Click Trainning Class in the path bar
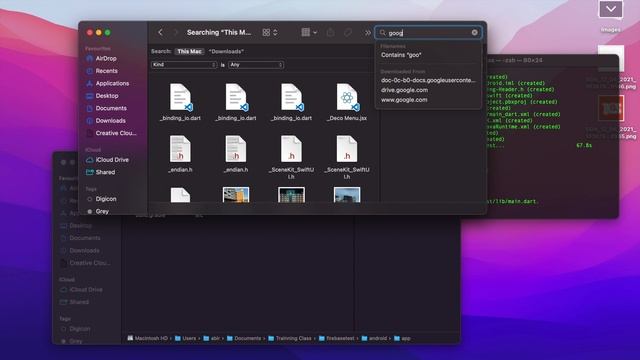This screenshot has width=640, height=360. click(x=290, y=338)
